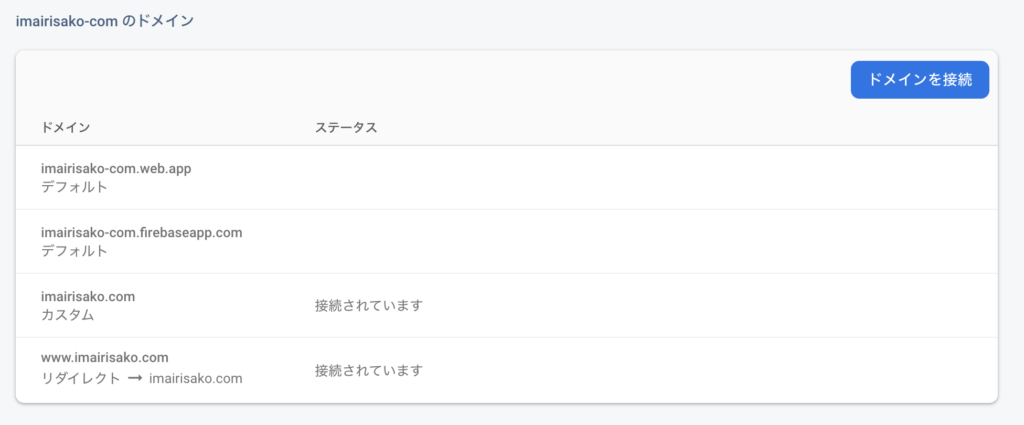Click the デフォルト label under web.app domain

tap(74, 187)
